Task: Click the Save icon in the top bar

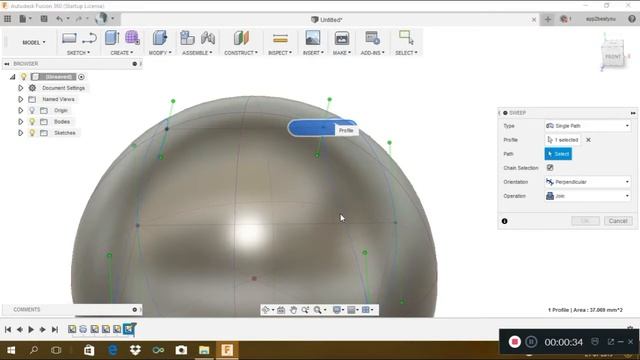Action: (x=44, y=19)
